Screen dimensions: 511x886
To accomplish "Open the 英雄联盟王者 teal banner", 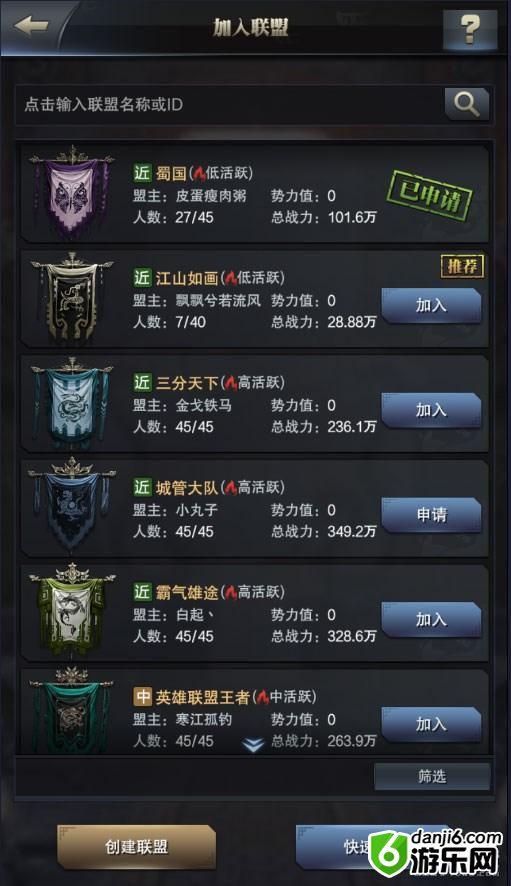I will coord(71,711).
